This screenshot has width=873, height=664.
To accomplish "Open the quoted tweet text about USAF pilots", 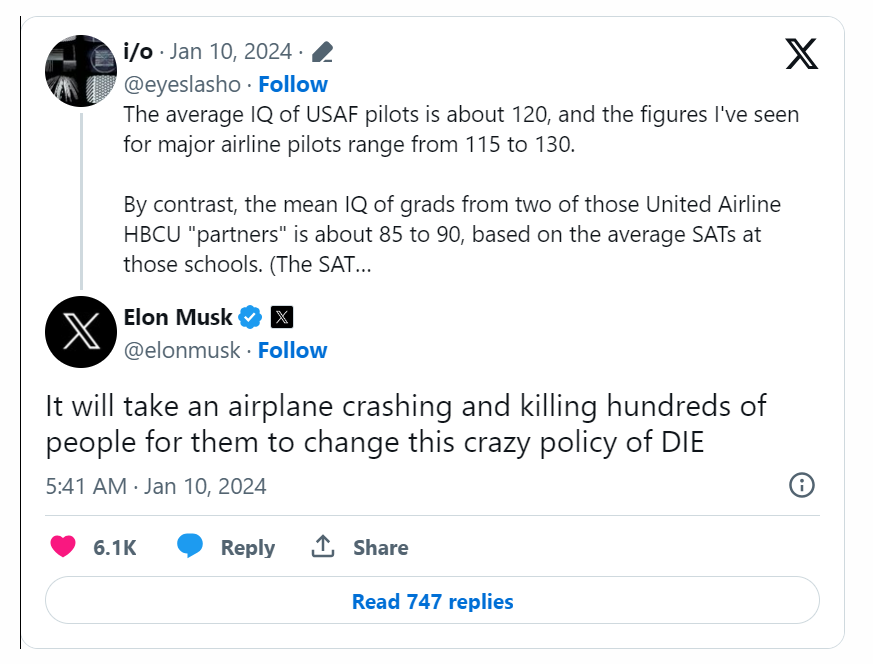I will (461, 189).
